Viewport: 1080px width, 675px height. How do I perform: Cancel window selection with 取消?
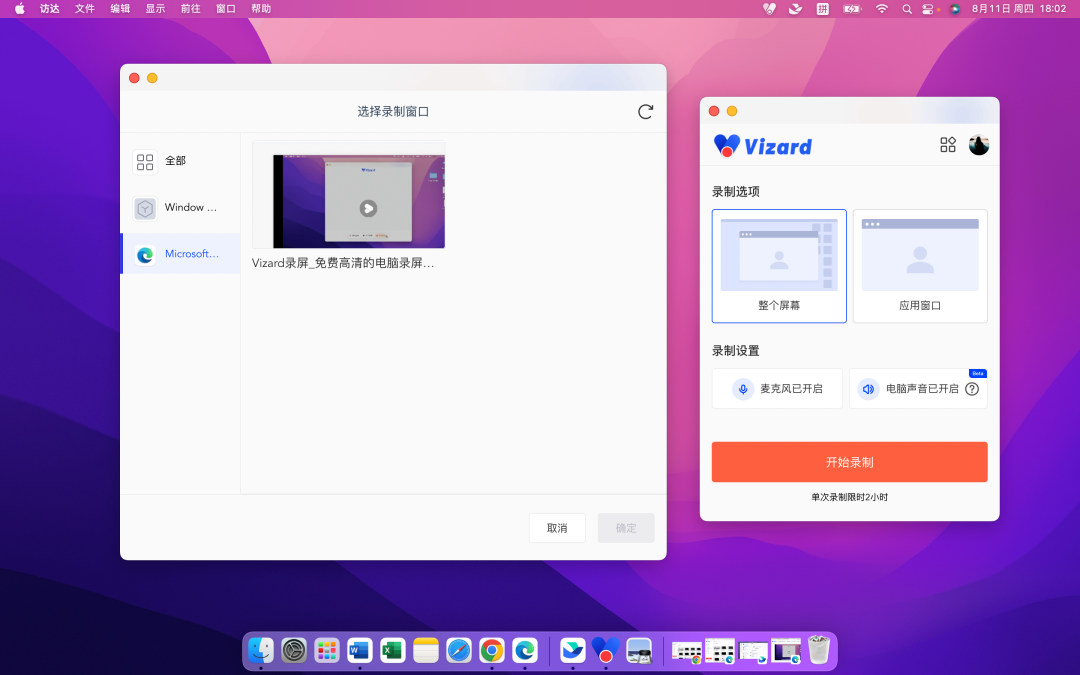[x=557, y=527]
